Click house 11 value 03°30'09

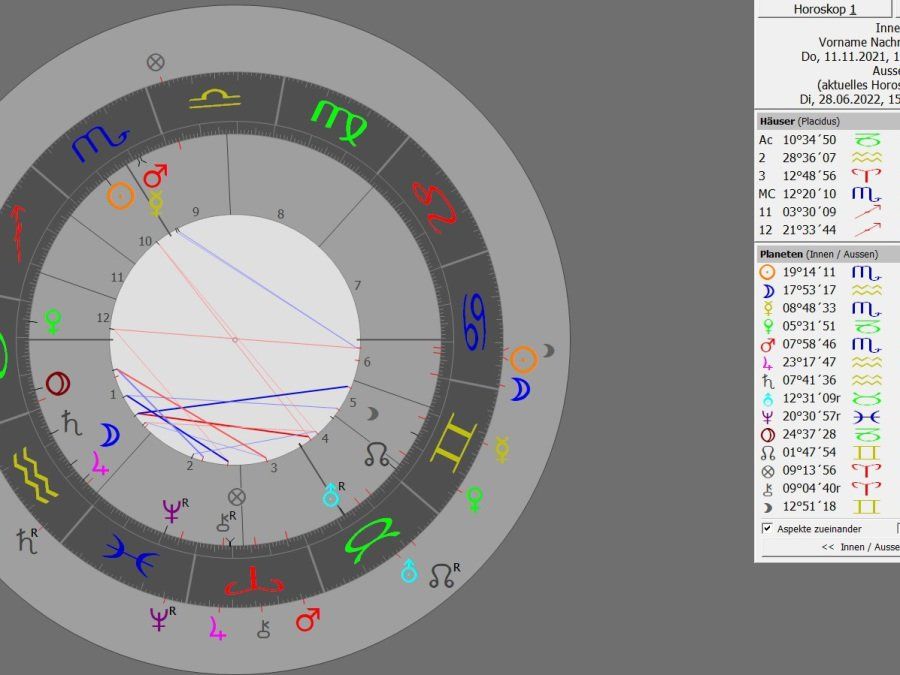point(809,212)
